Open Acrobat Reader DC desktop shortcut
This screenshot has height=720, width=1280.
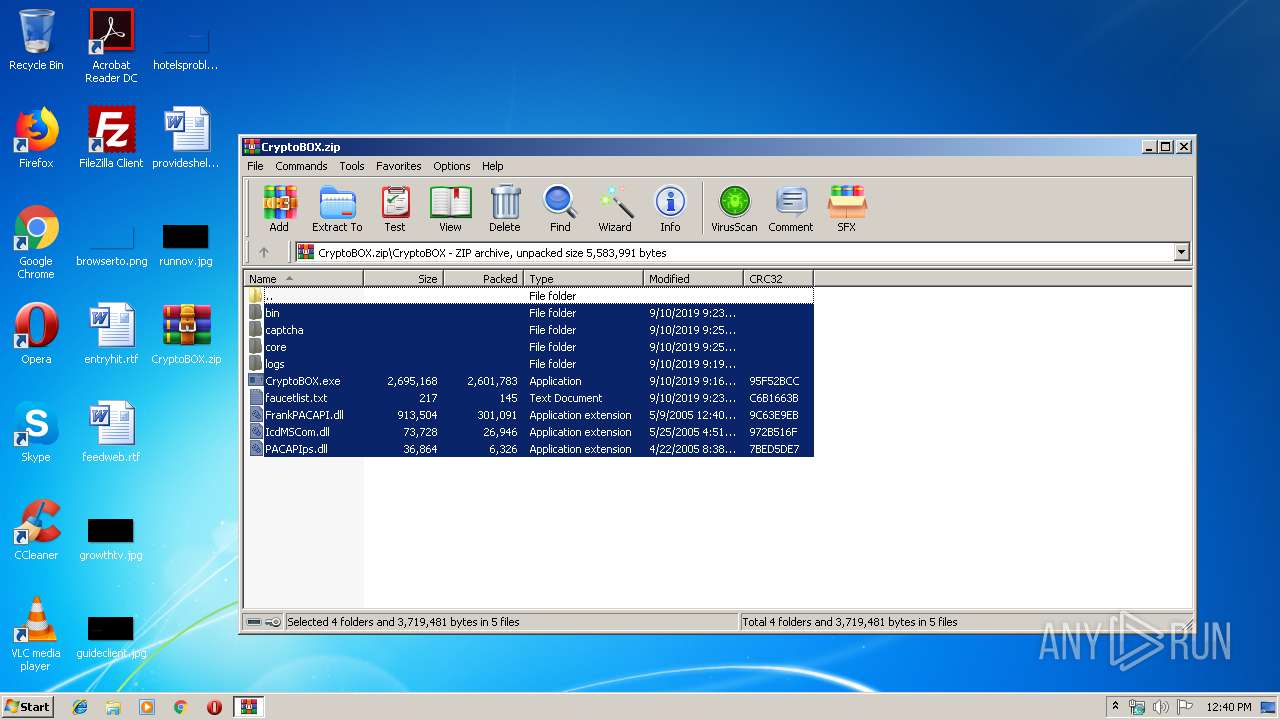111,46
